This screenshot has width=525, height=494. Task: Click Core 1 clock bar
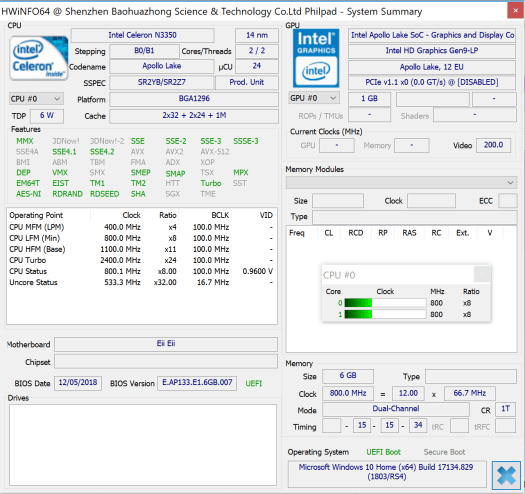point(385,314)
